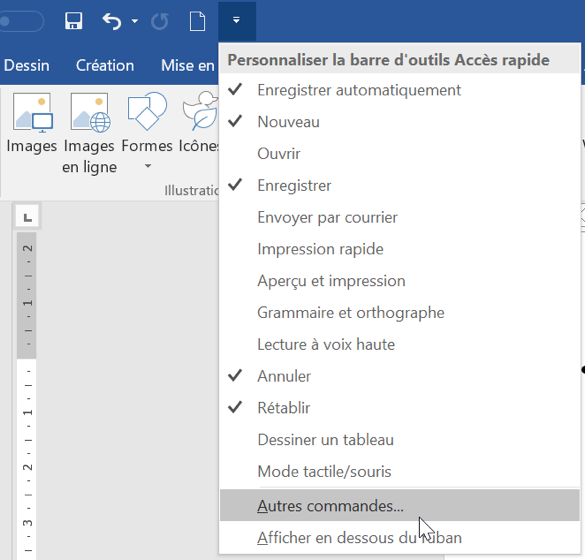Click the Undo arrow icon
This screenshot has width=585, height=560.
pyautogui.click(x=112, y=21)
